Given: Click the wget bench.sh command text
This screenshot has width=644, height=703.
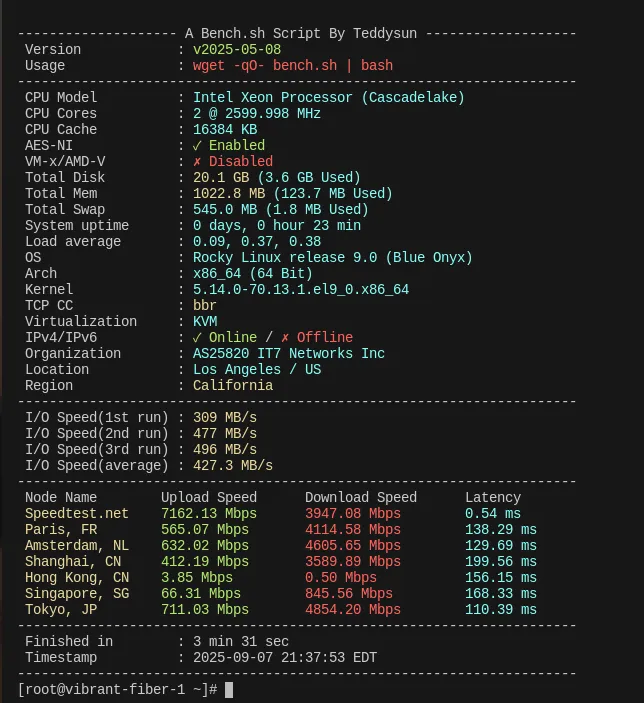Looking at the screenshot, I should 292,65.
